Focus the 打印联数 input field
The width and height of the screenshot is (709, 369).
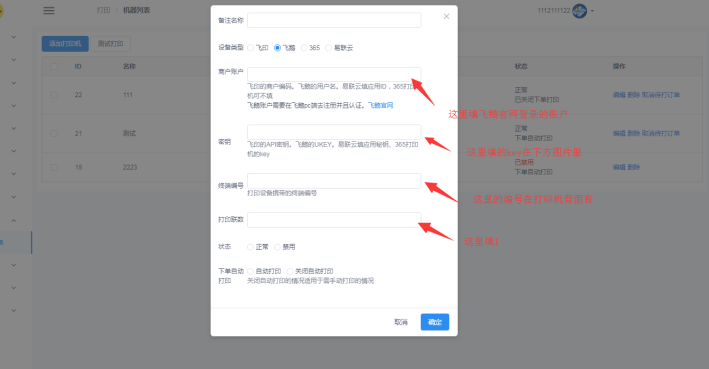click(x=334, y=220)
